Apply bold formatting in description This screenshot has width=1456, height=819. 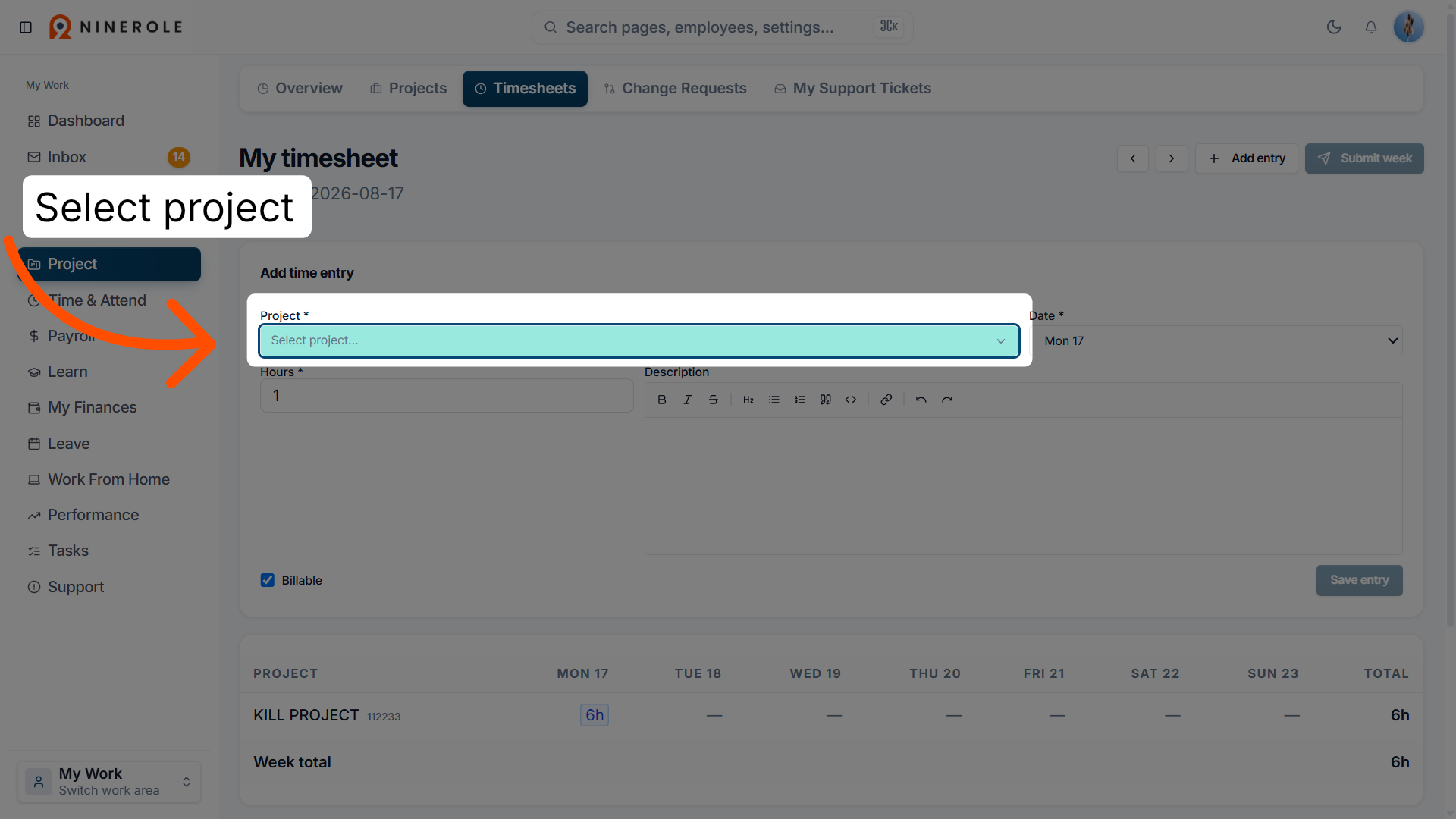[662, 400]
